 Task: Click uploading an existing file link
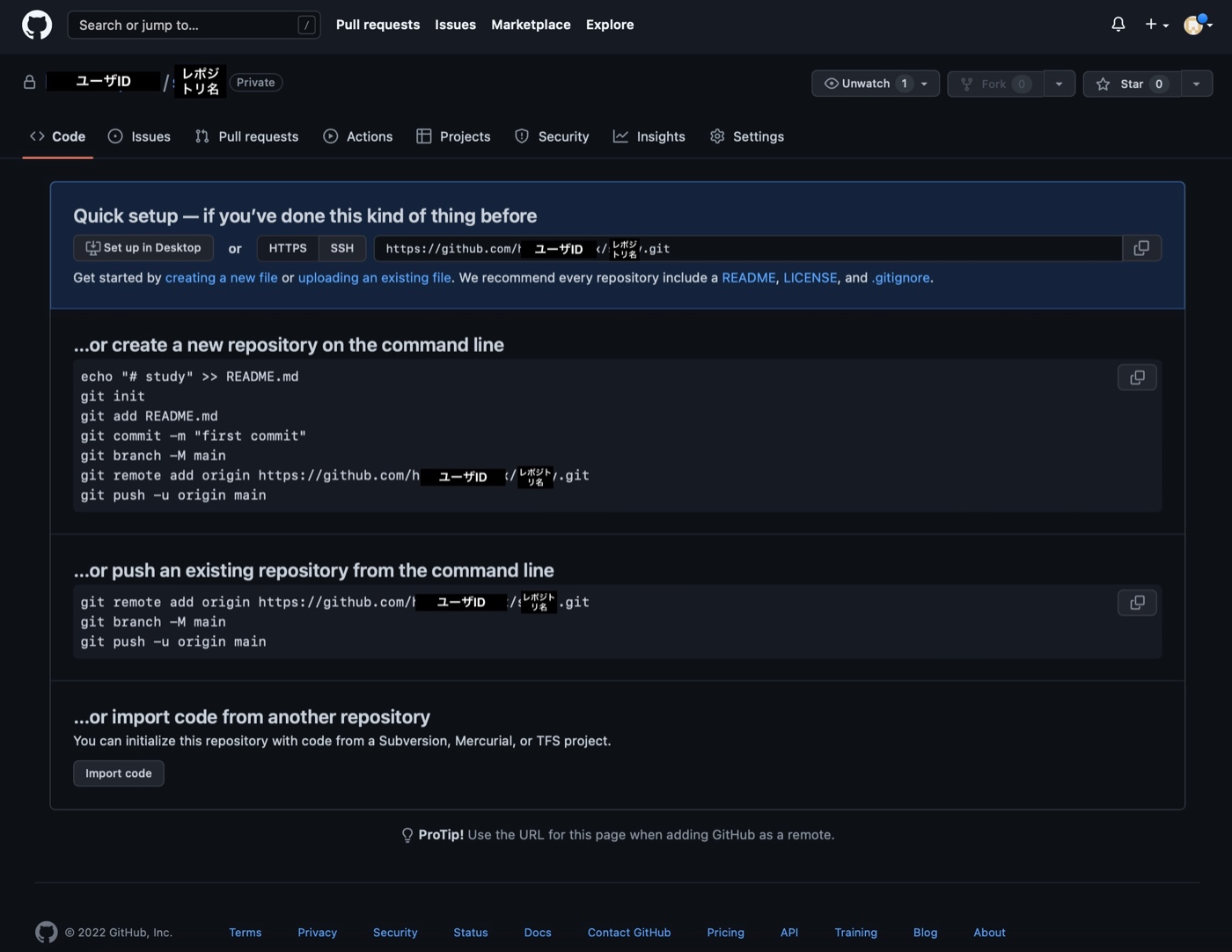[375, 277]
